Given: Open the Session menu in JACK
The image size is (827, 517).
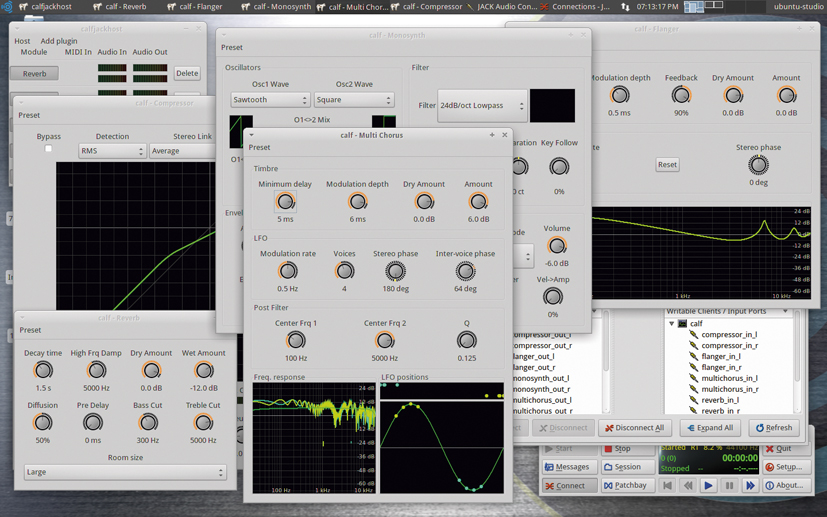Looking at the screenshot, I should [628, 467].
